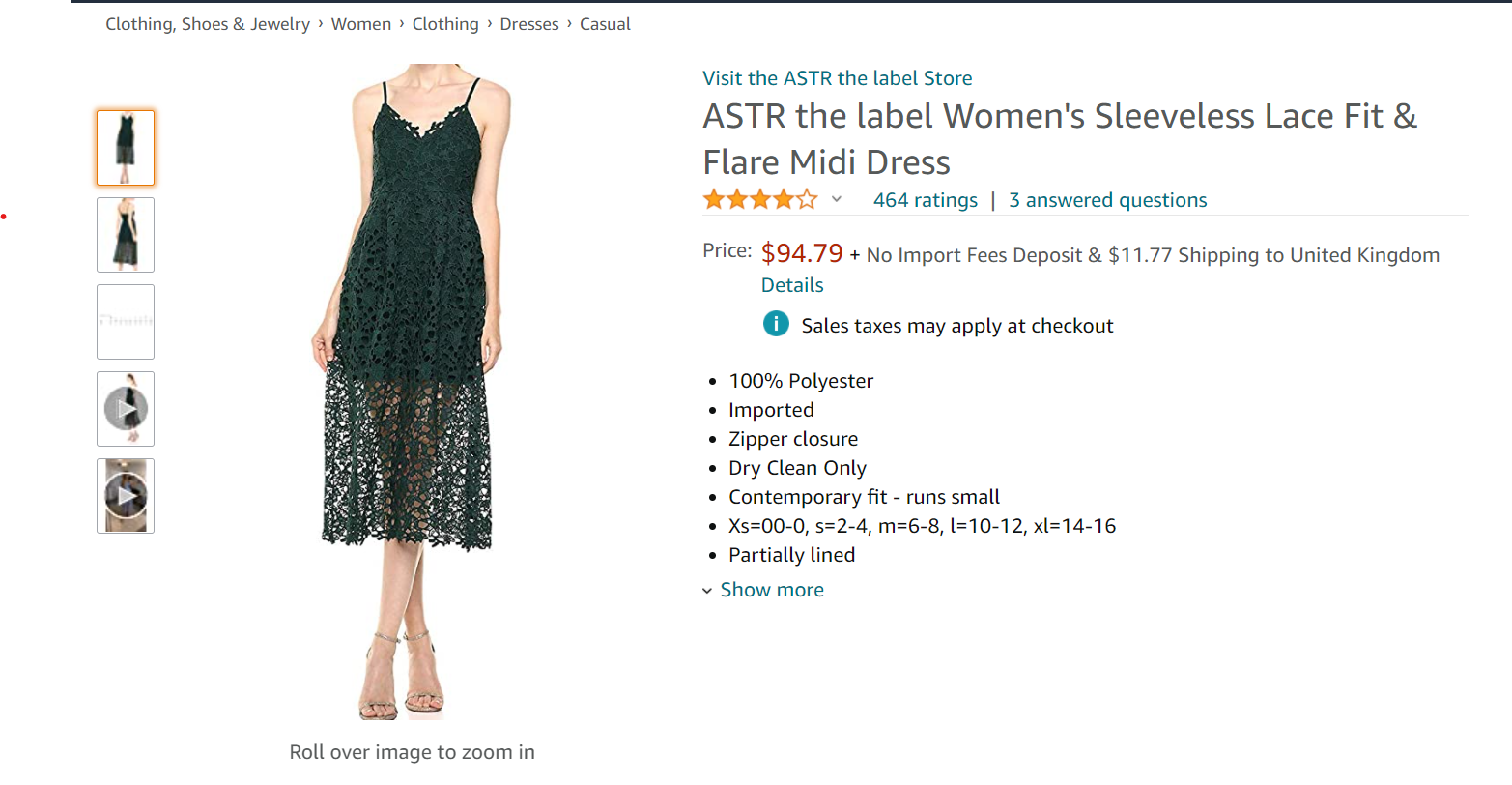
Task: Open the Clothing breadcrumb link
Action: [x=445, y=24]
